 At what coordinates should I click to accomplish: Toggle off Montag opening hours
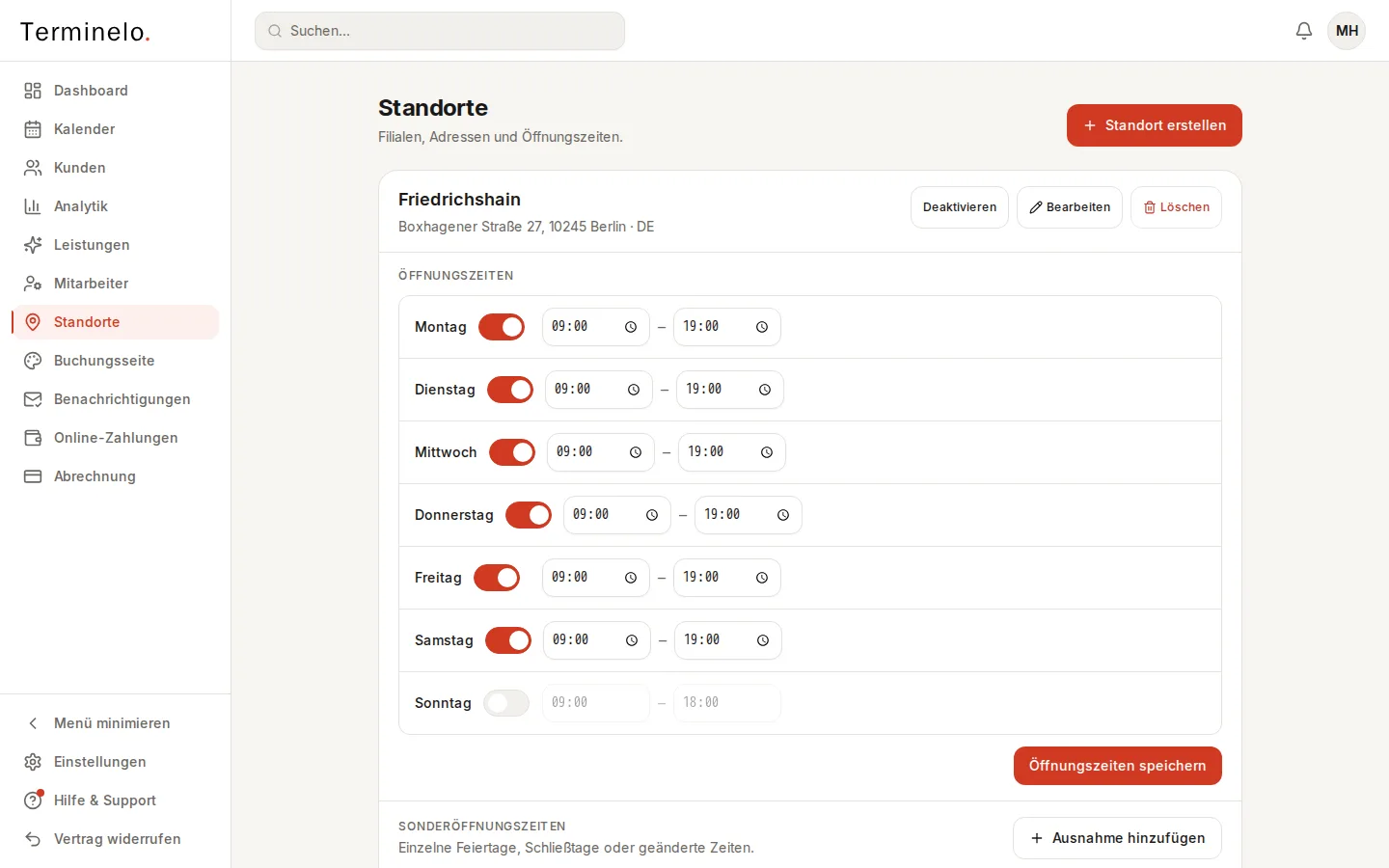502,327
